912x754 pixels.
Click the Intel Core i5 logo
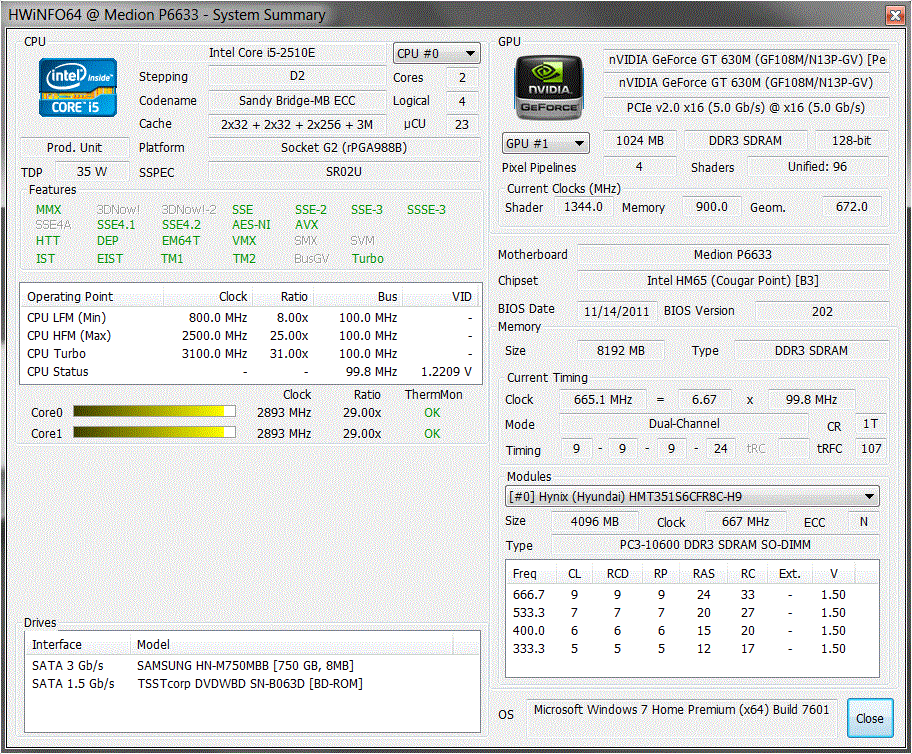tap(78, 87)
